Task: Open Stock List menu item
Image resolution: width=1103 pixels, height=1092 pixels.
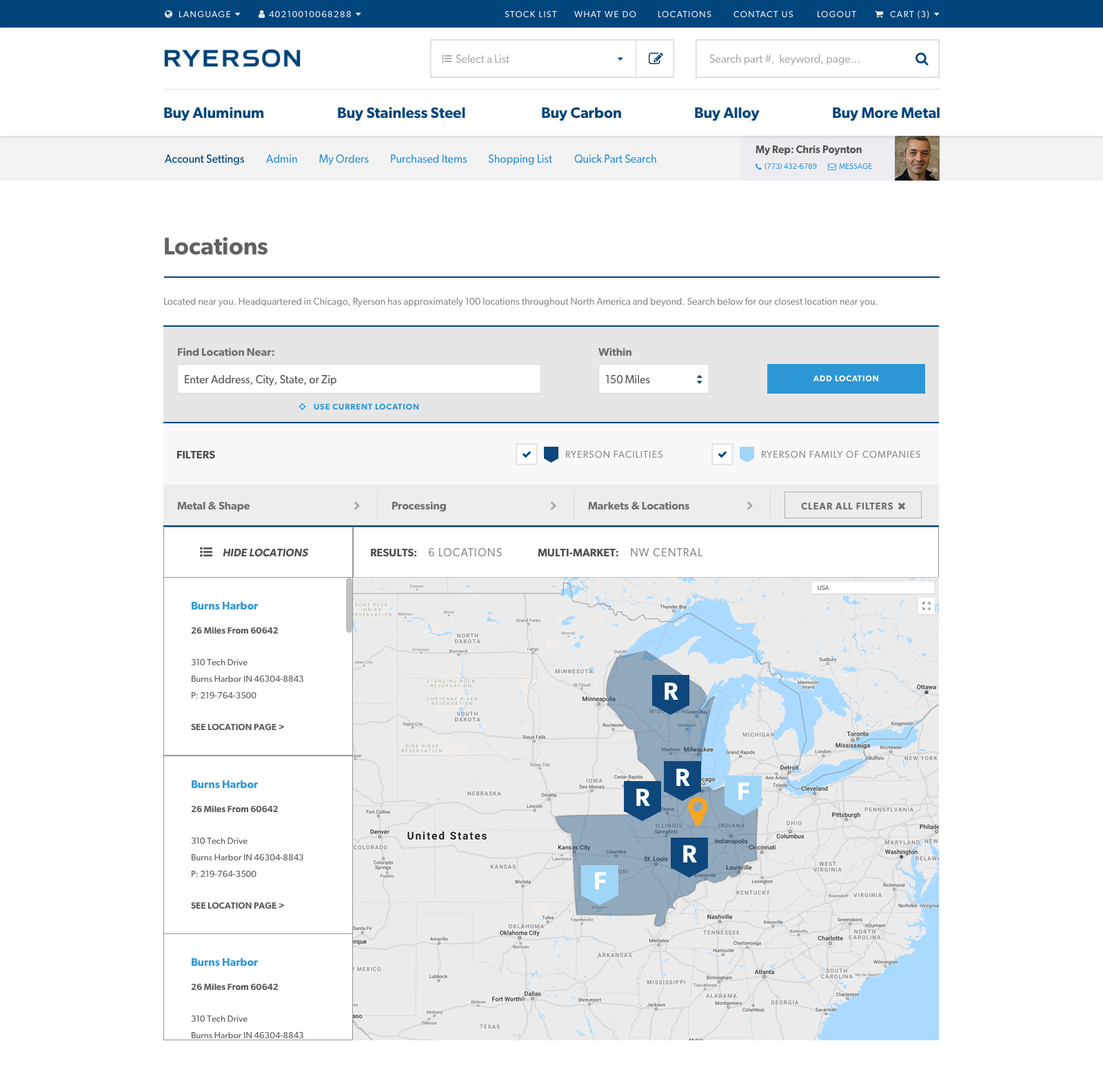Action: 530,14
